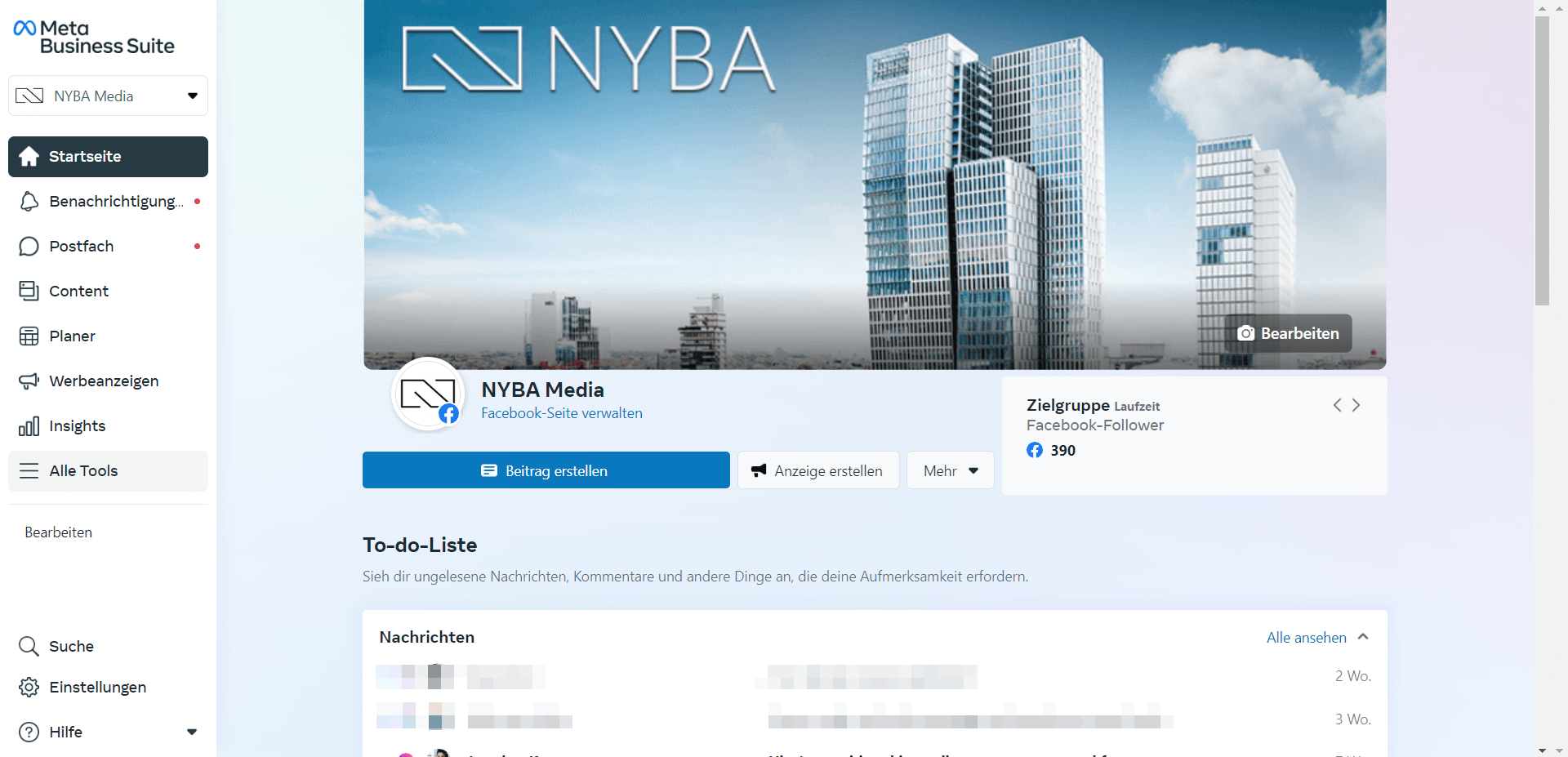Image resolution: width=1568 pixels, height=757 pixels.
Task: Click the bell notification icon
Action: click(x=29, y=202)
